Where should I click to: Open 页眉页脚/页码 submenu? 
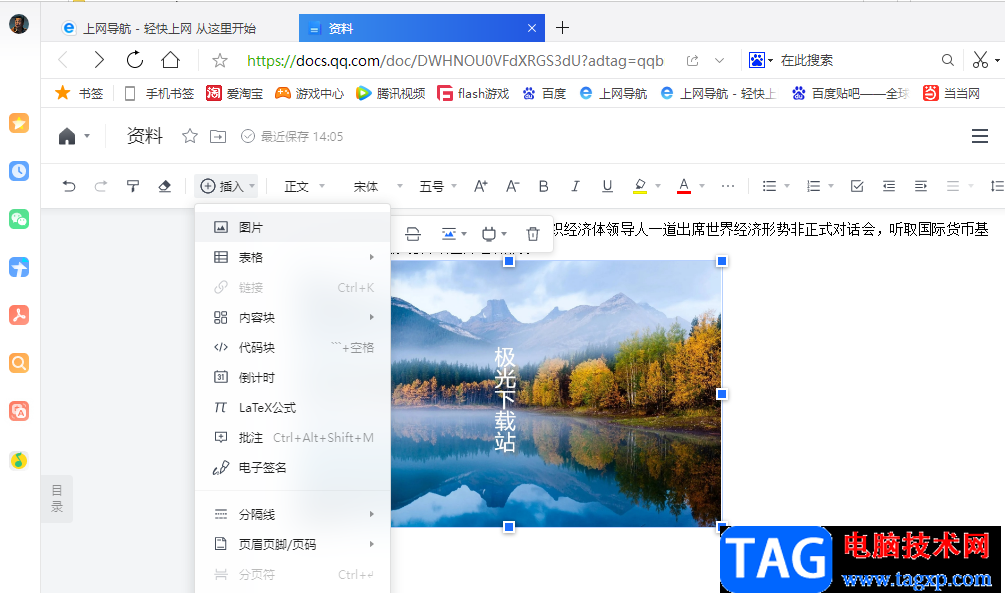point(292,544)
